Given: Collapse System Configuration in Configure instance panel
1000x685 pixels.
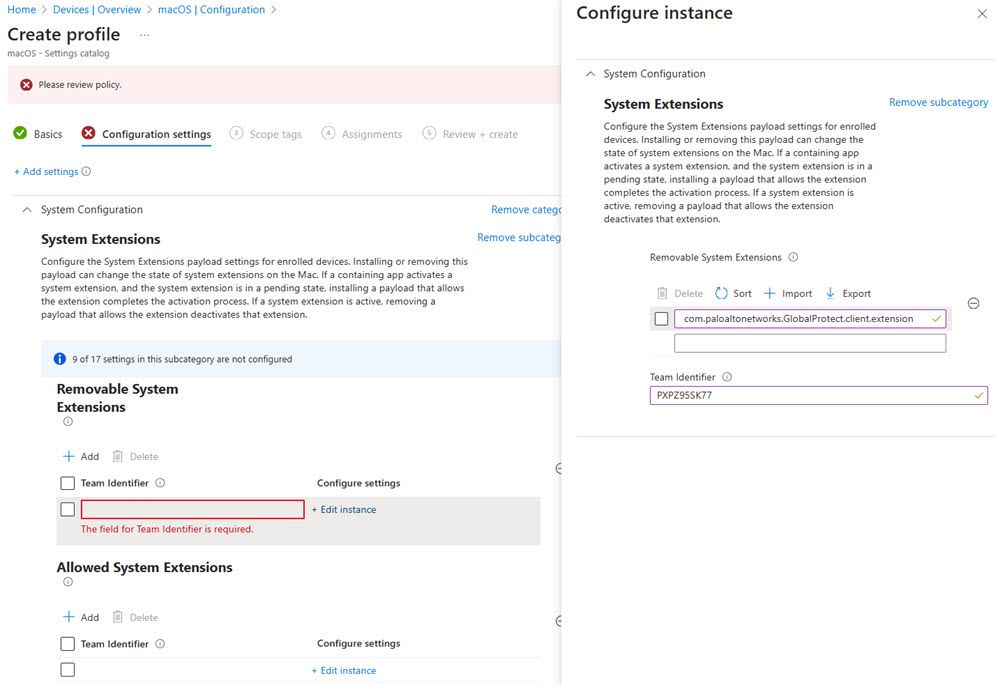Looking at the screenshot, I should 590,74.
